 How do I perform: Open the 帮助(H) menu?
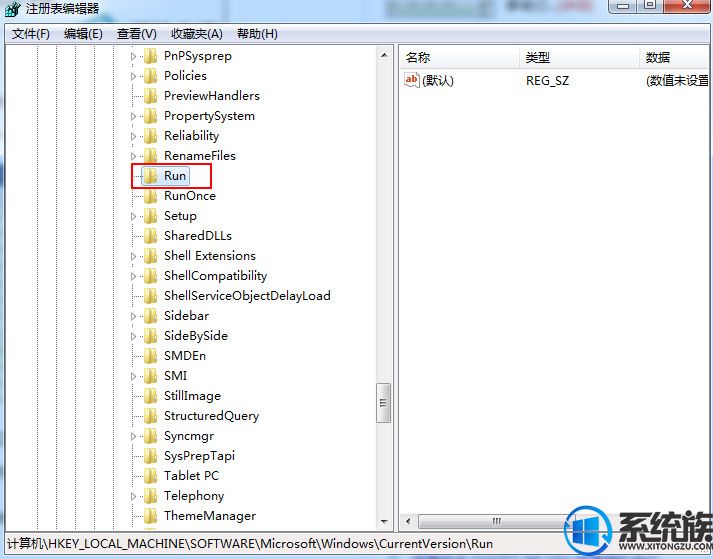tap(257, 34)
